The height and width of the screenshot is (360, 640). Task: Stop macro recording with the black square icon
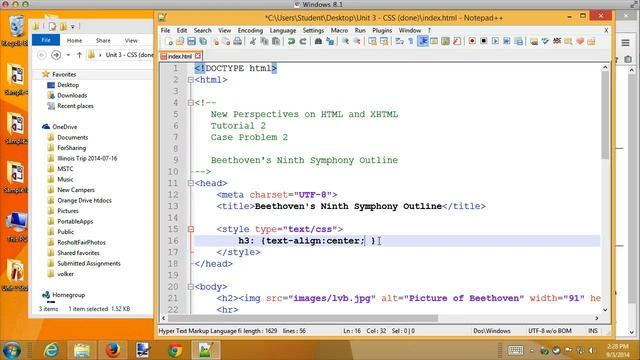pos(484,41)
